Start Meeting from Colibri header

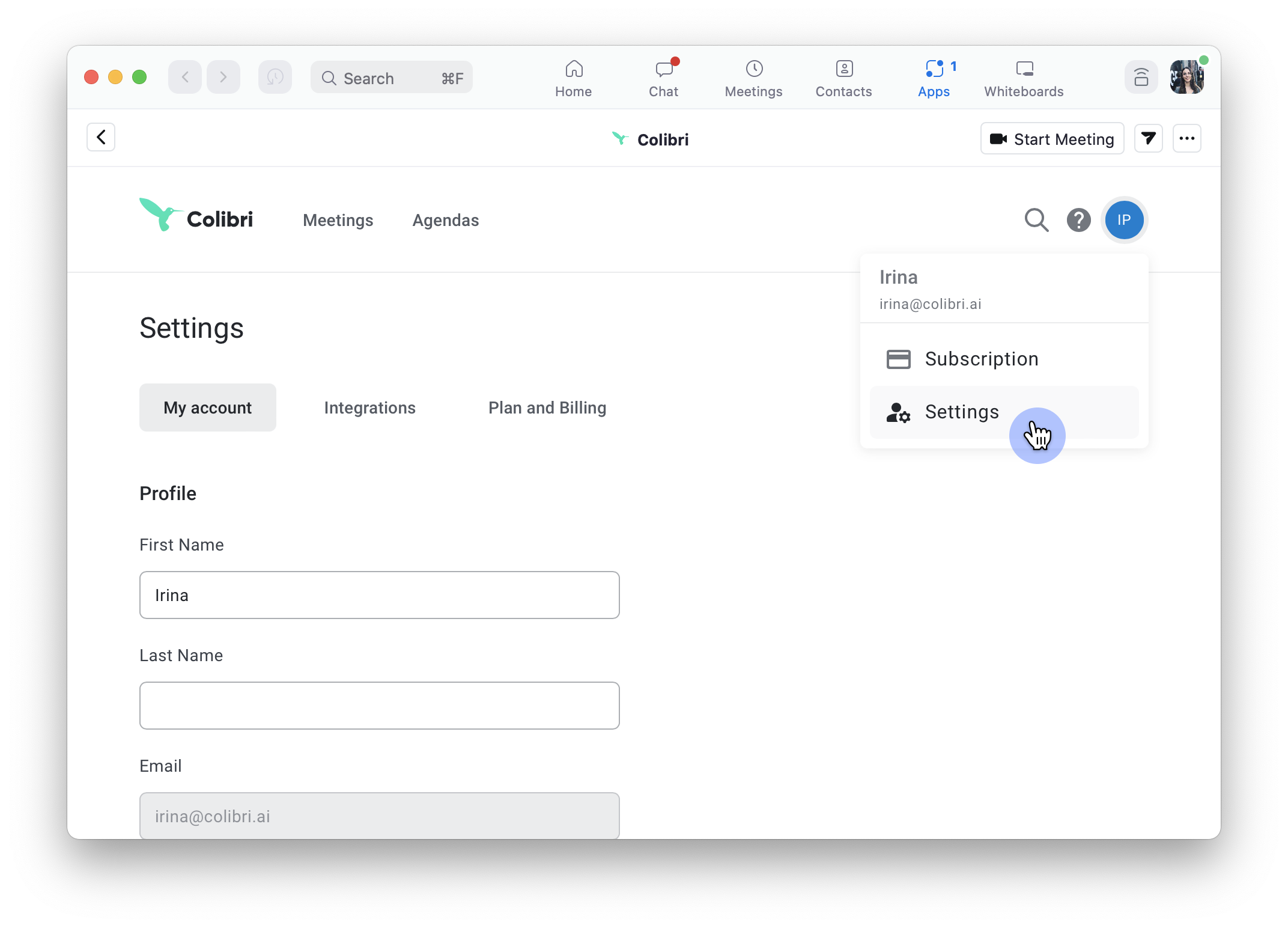click(1053, 139)
